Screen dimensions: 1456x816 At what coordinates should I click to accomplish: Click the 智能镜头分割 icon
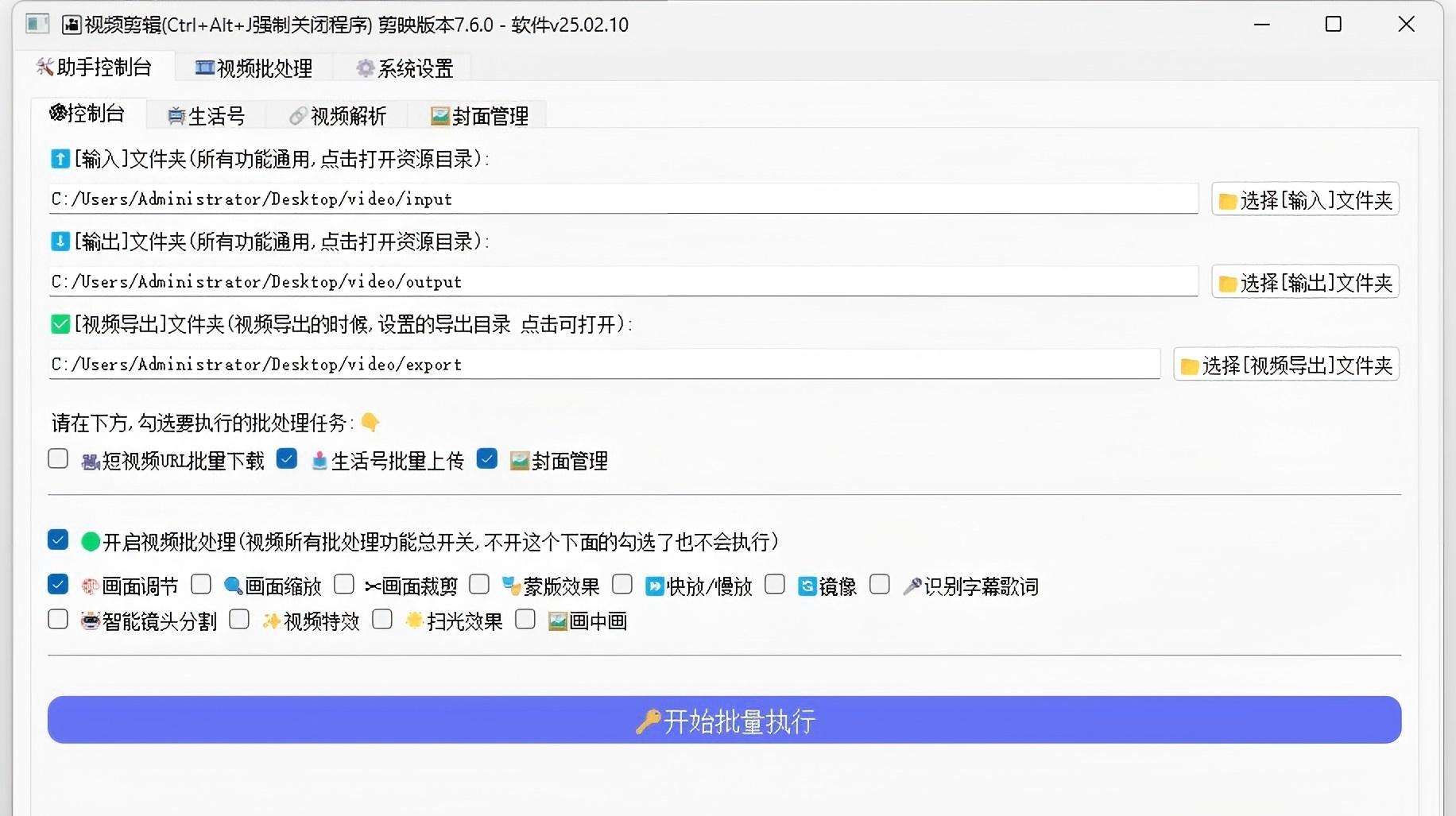pyautogui.click(x=91, y=621)
